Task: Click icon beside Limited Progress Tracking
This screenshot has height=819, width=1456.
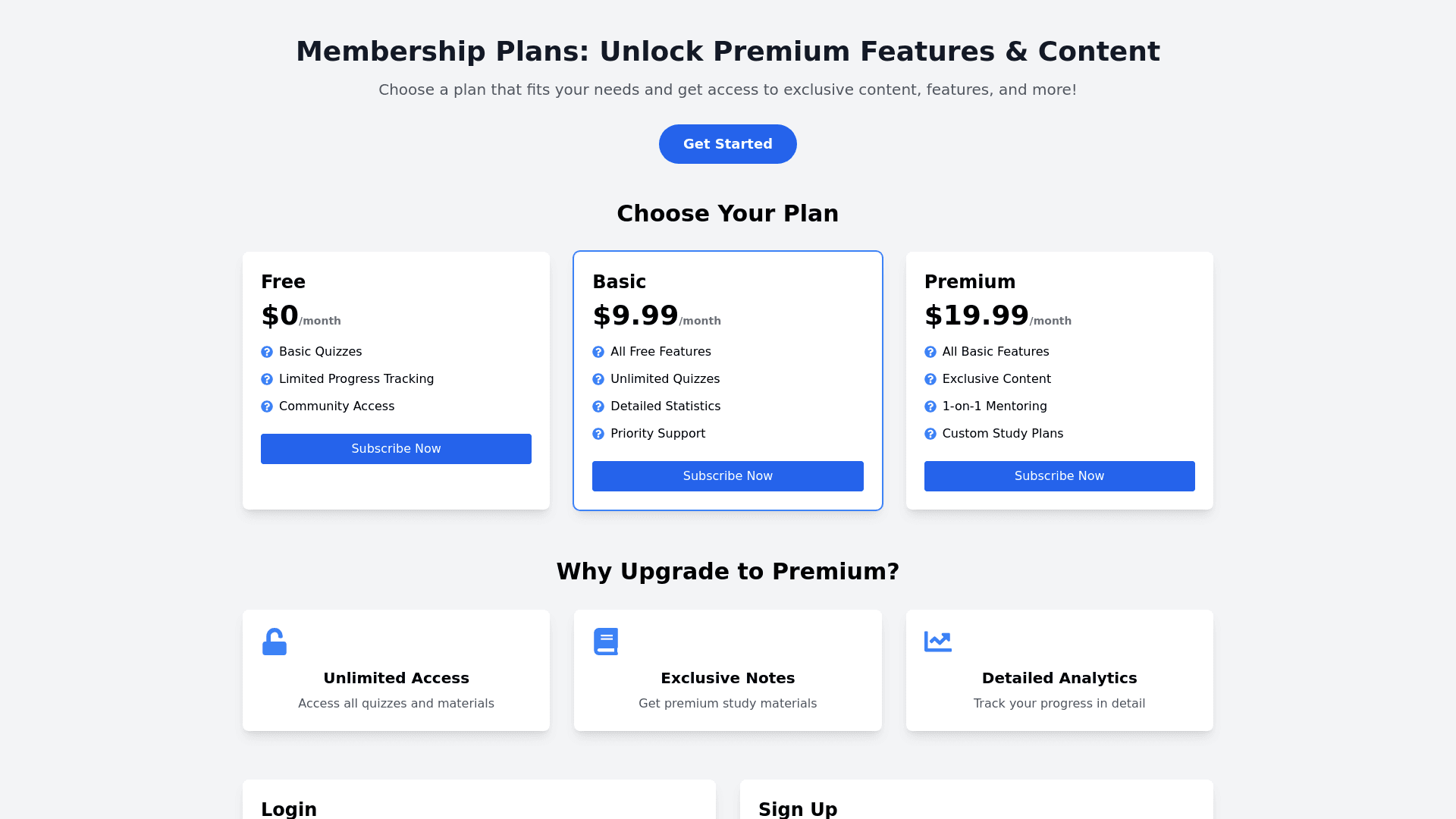Action: (x=267, y=379)
